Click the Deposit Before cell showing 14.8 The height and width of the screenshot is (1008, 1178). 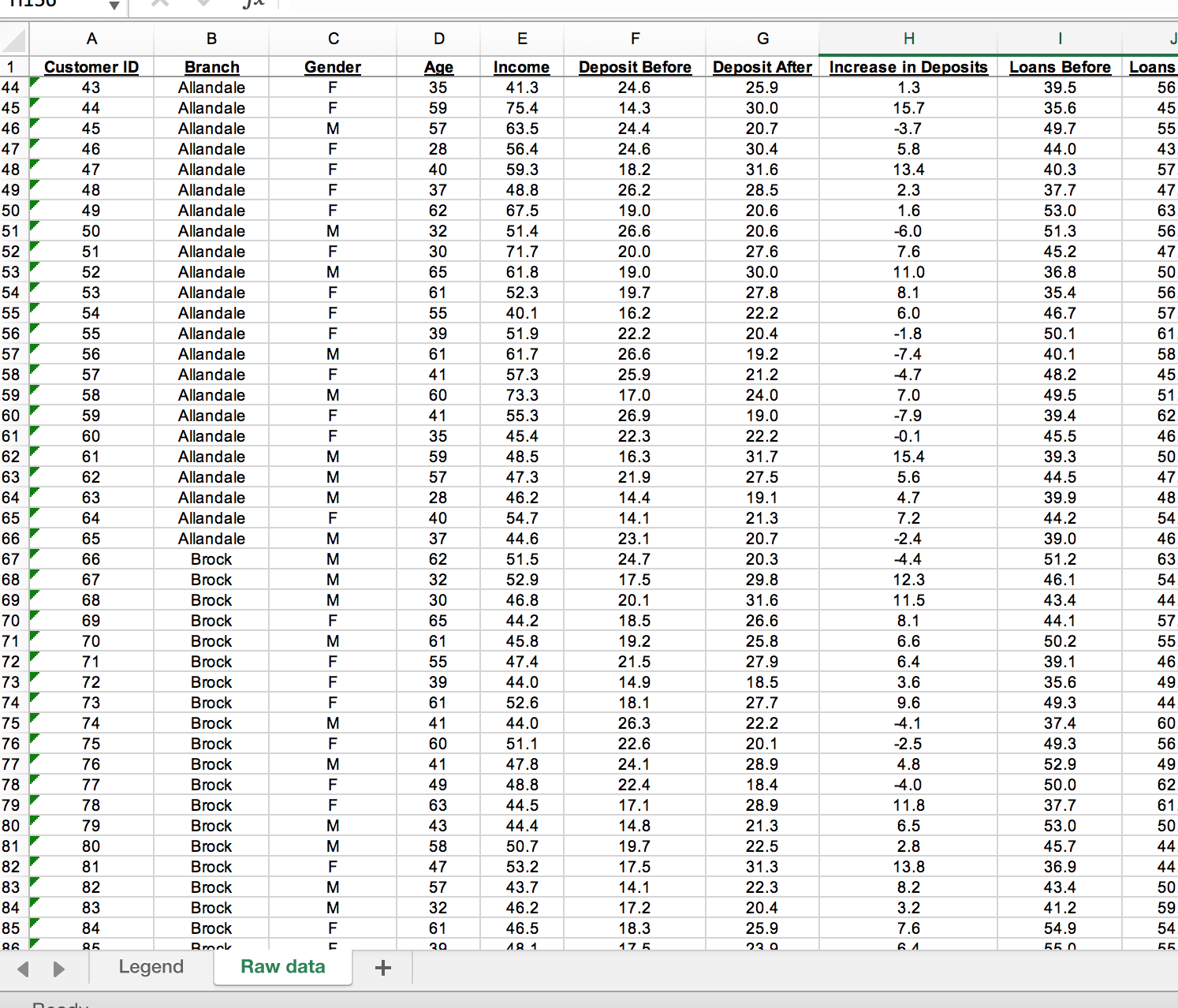(635, 826)
